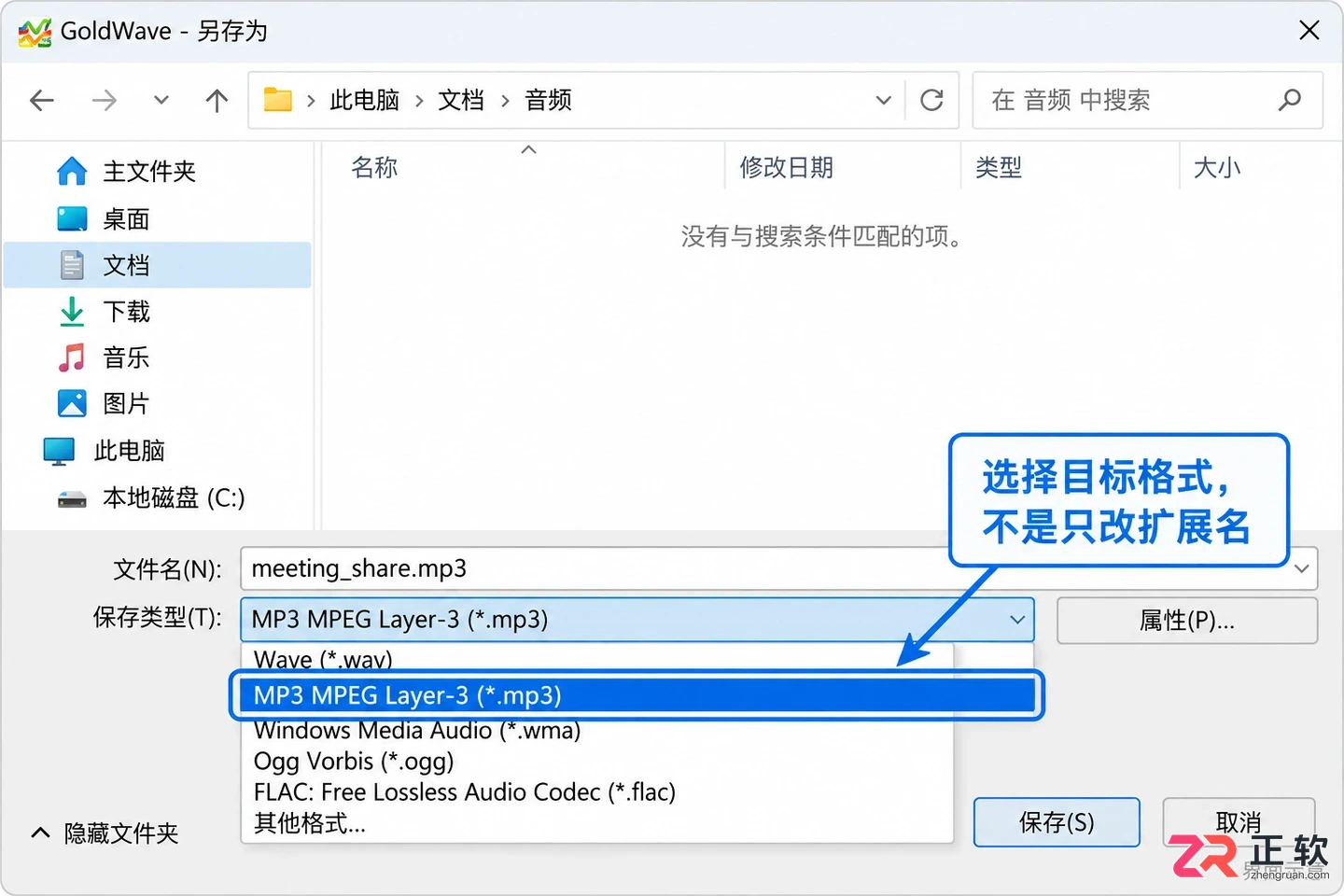1344x896 pixels.
Task: Expand the address bar history dropdown
Action: pos(883,100)
